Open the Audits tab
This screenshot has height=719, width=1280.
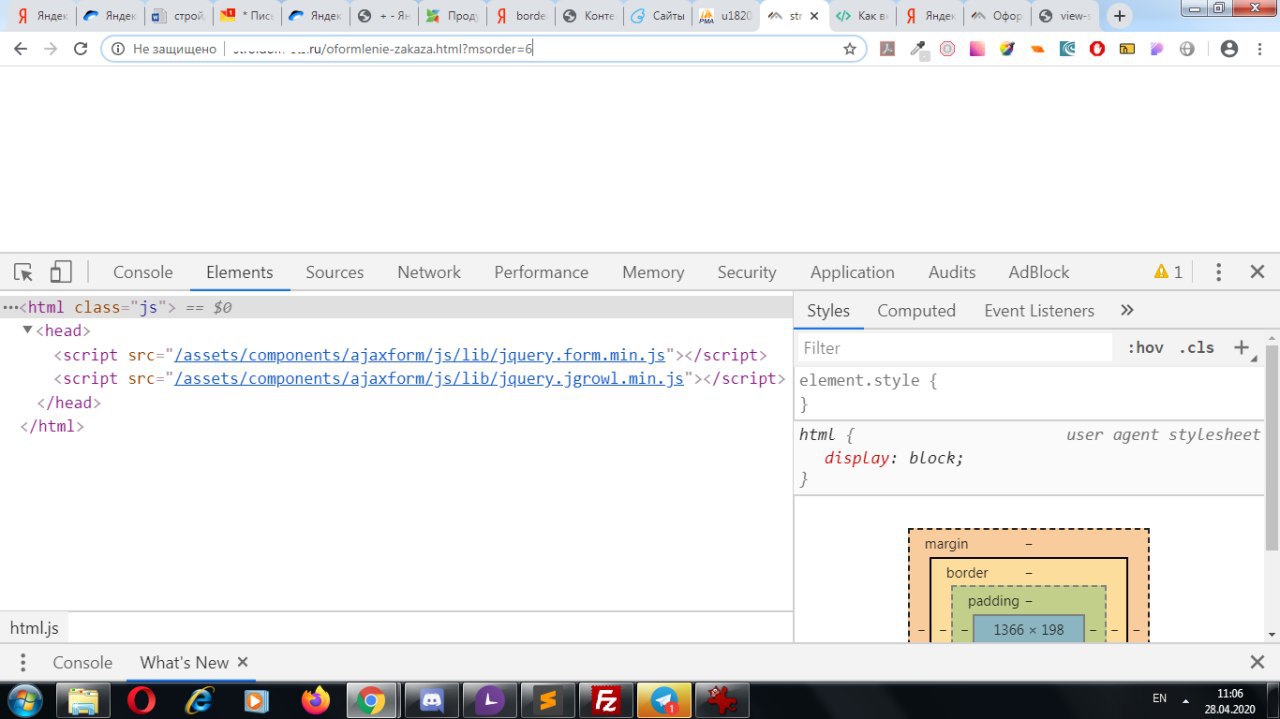click(x=952, y=272)
